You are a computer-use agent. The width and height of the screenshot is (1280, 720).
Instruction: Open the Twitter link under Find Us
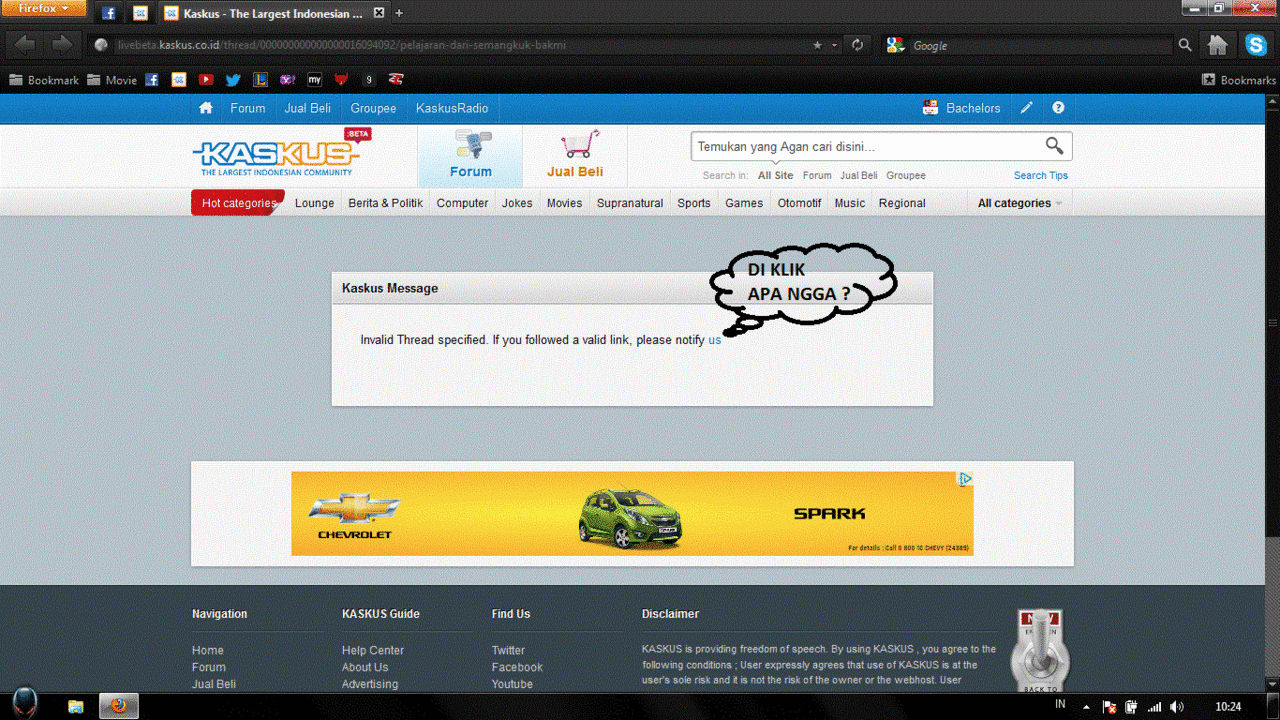(x=508, y=650)
